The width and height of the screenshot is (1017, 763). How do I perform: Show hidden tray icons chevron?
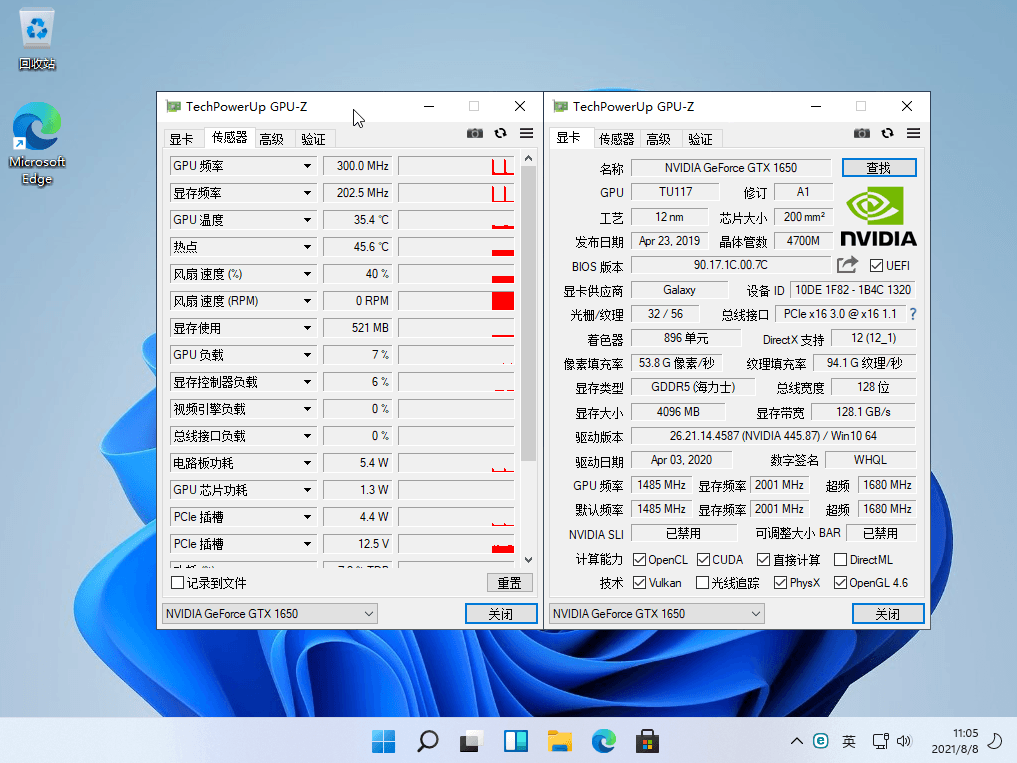tap(797, 741)
